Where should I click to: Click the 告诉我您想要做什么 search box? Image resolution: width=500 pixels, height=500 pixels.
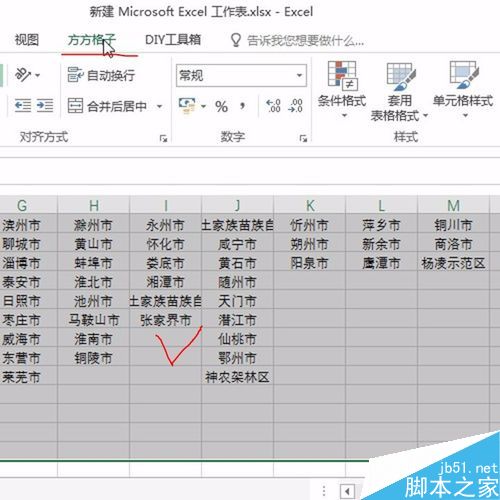[x=297, y=41]
